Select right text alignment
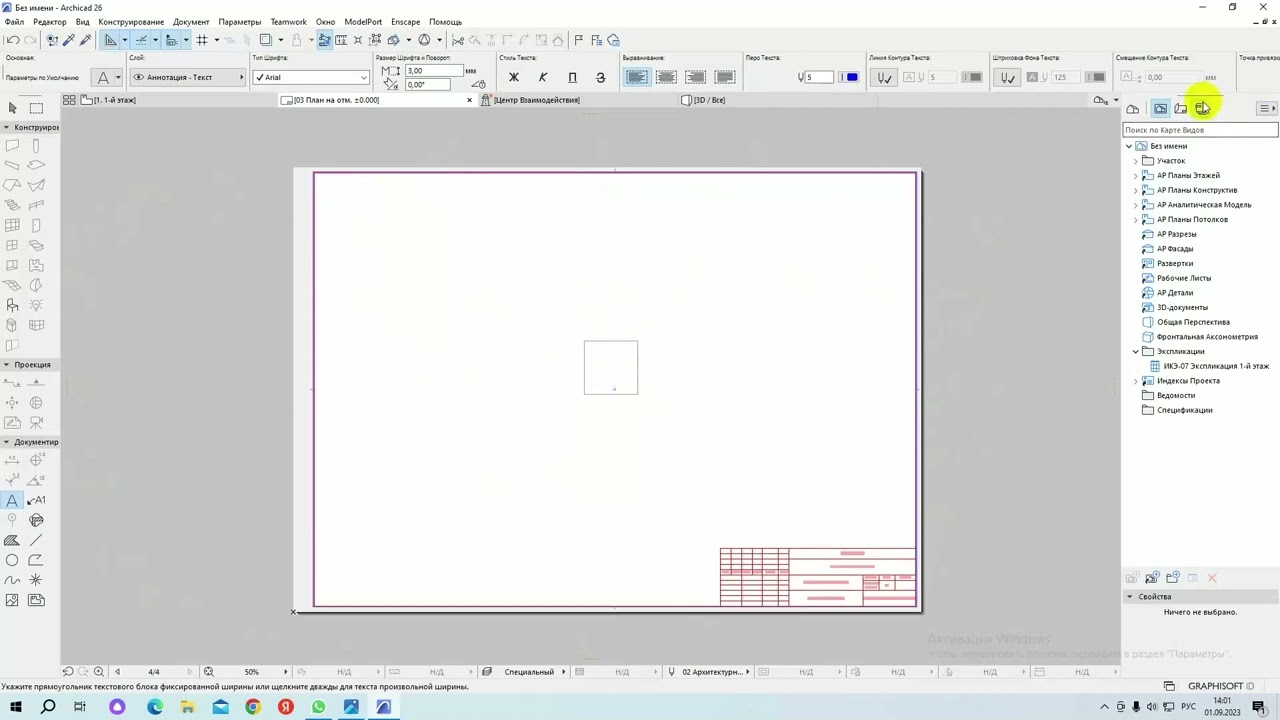 696,77
